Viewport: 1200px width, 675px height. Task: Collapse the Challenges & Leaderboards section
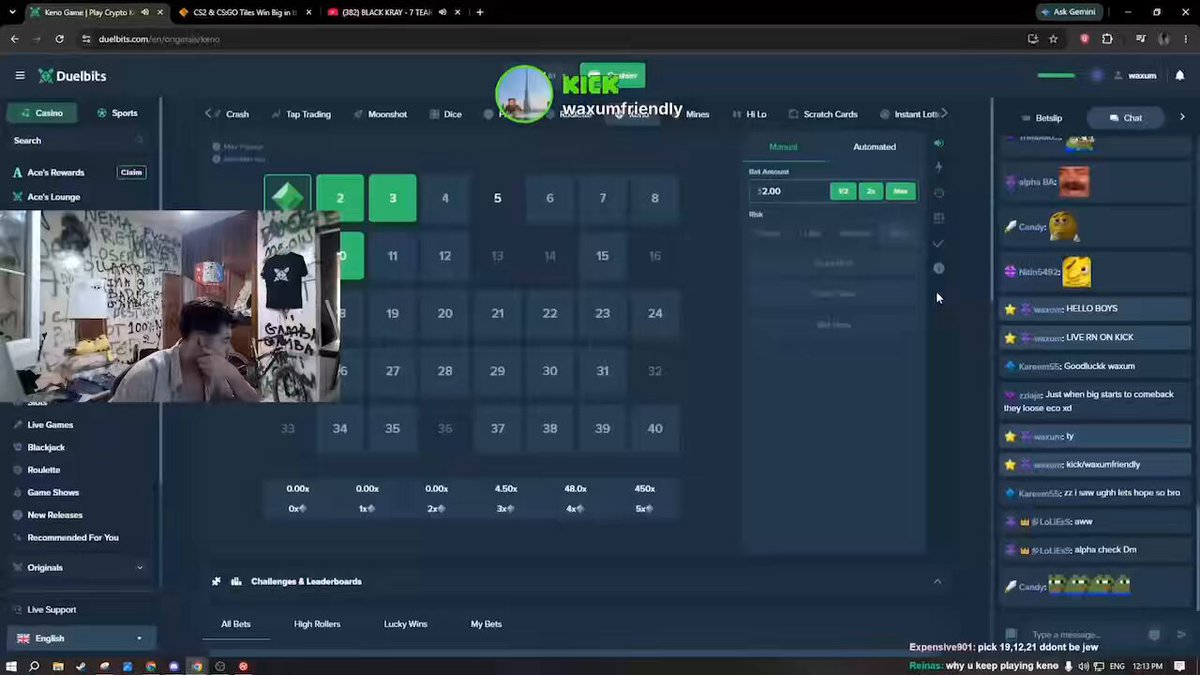click(937, 581)
